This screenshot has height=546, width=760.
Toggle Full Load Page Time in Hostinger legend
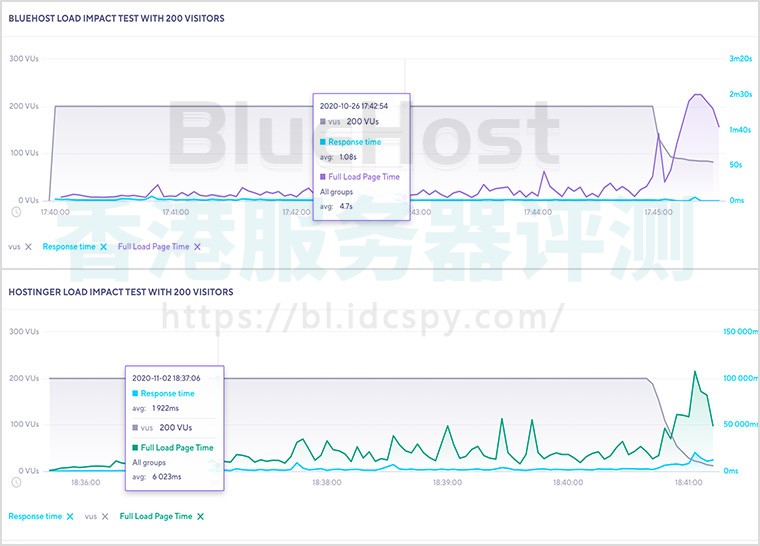pyautogui.click(x=155, y=516)
